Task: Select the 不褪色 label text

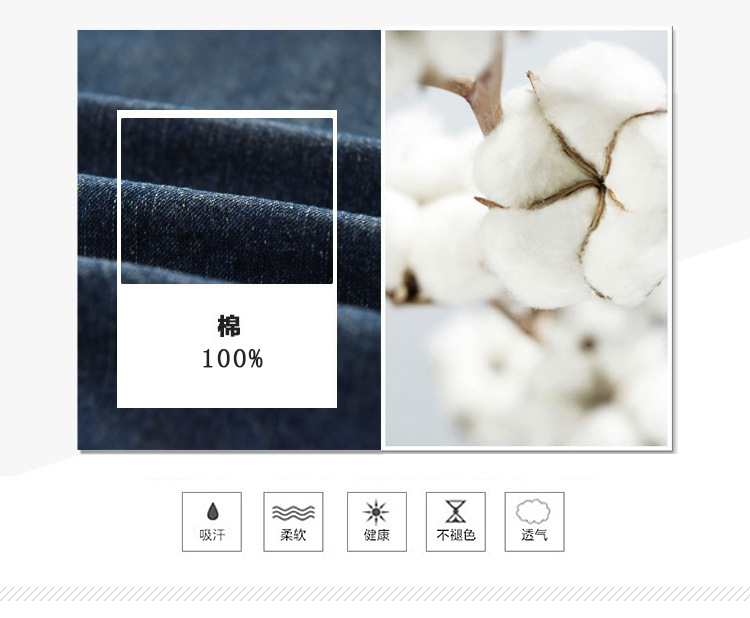Action: pos(456,535)
